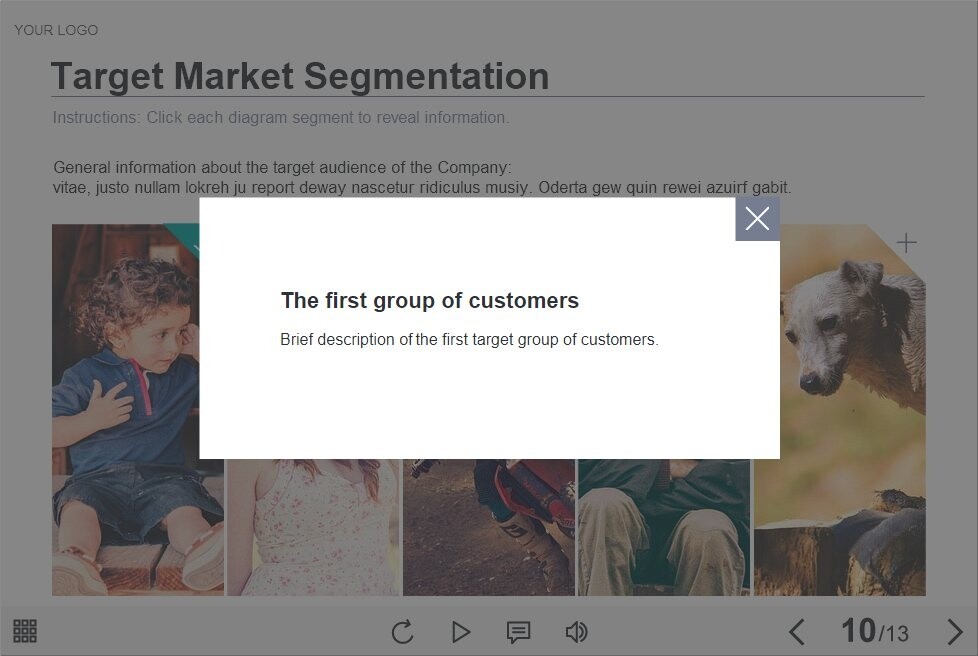
Task: Go back to previous slide
Action: (x=797, y=631)
